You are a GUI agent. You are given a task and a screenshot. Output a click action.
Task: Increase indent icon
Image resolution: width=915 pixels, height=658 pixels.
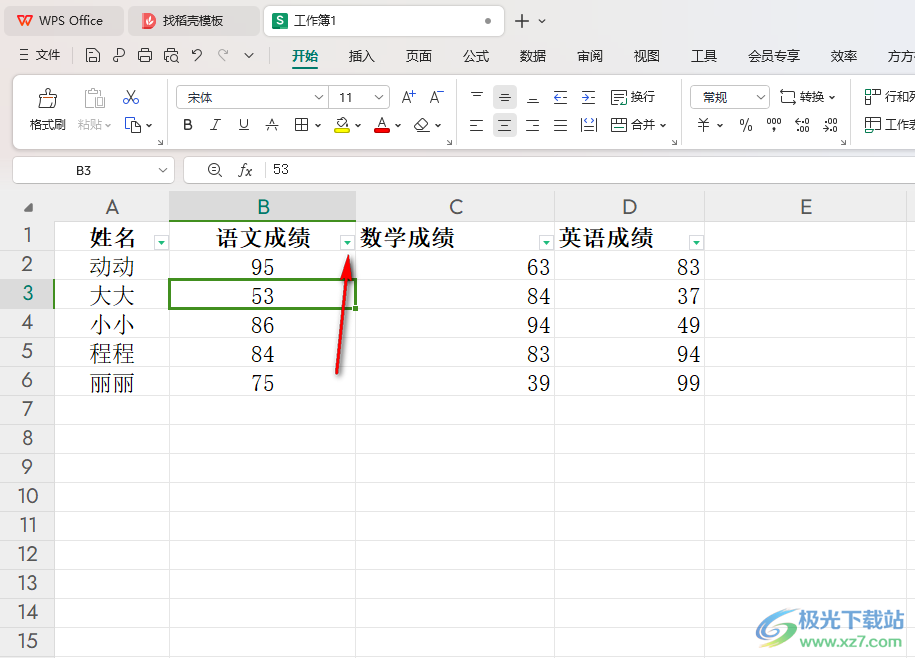click(589, 97)
